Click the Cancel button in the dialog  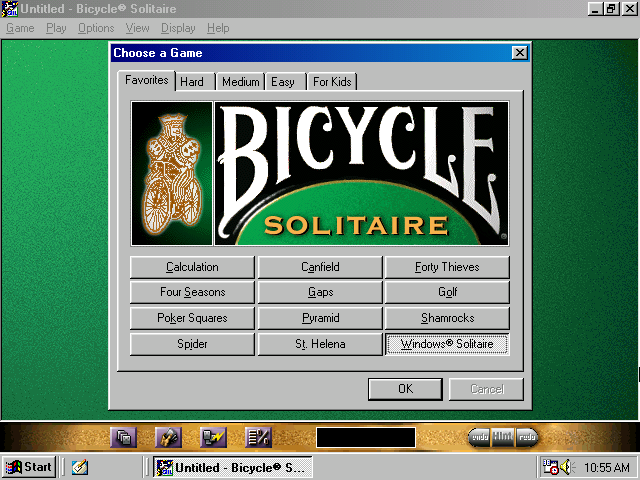tap(487, 389)
